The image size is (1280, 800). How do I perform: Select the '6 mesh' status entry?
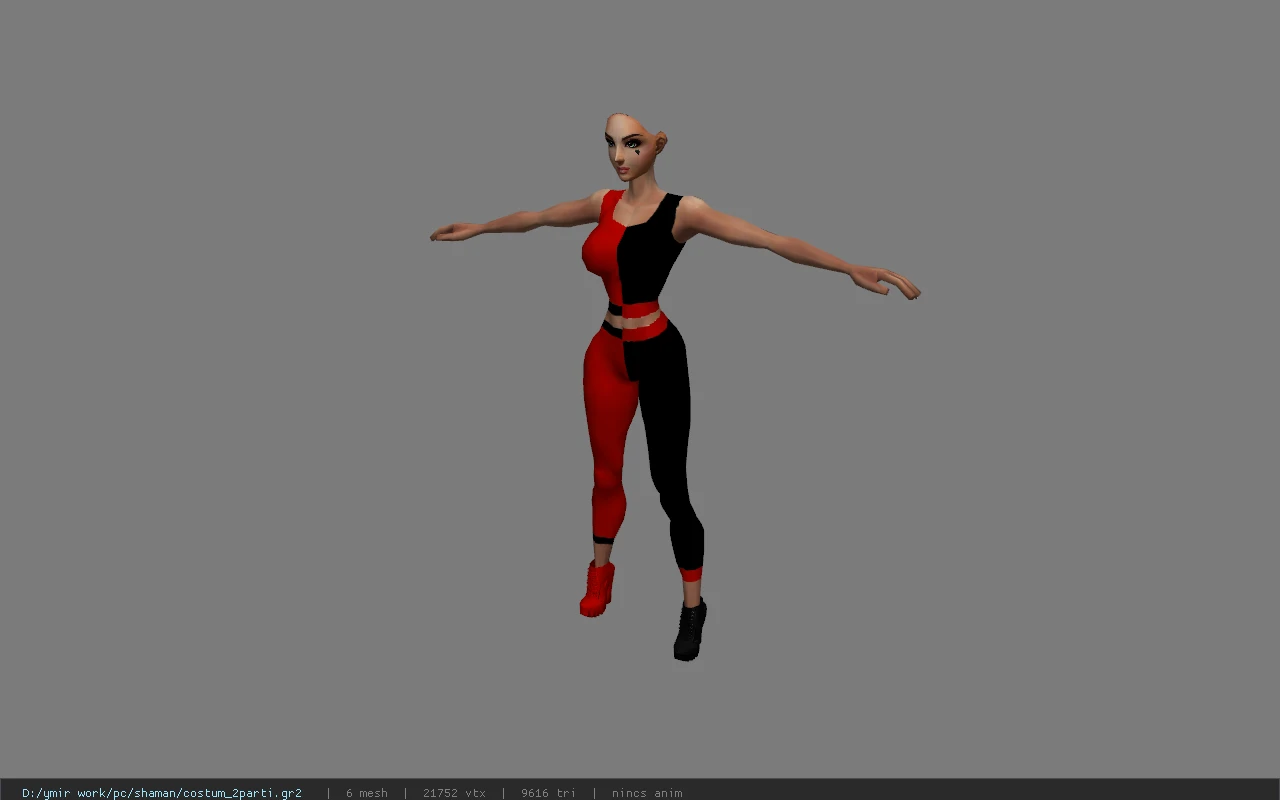(x=367, y=793)
